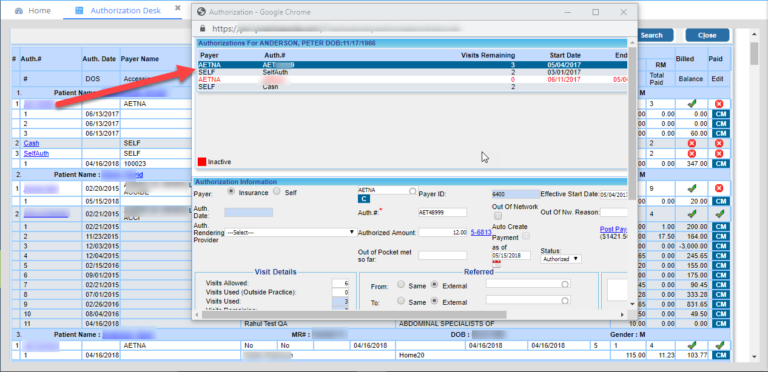The image size is (768, 372).
Task: Close the Authorization Desk tab with the X
Action: (178, 8)
